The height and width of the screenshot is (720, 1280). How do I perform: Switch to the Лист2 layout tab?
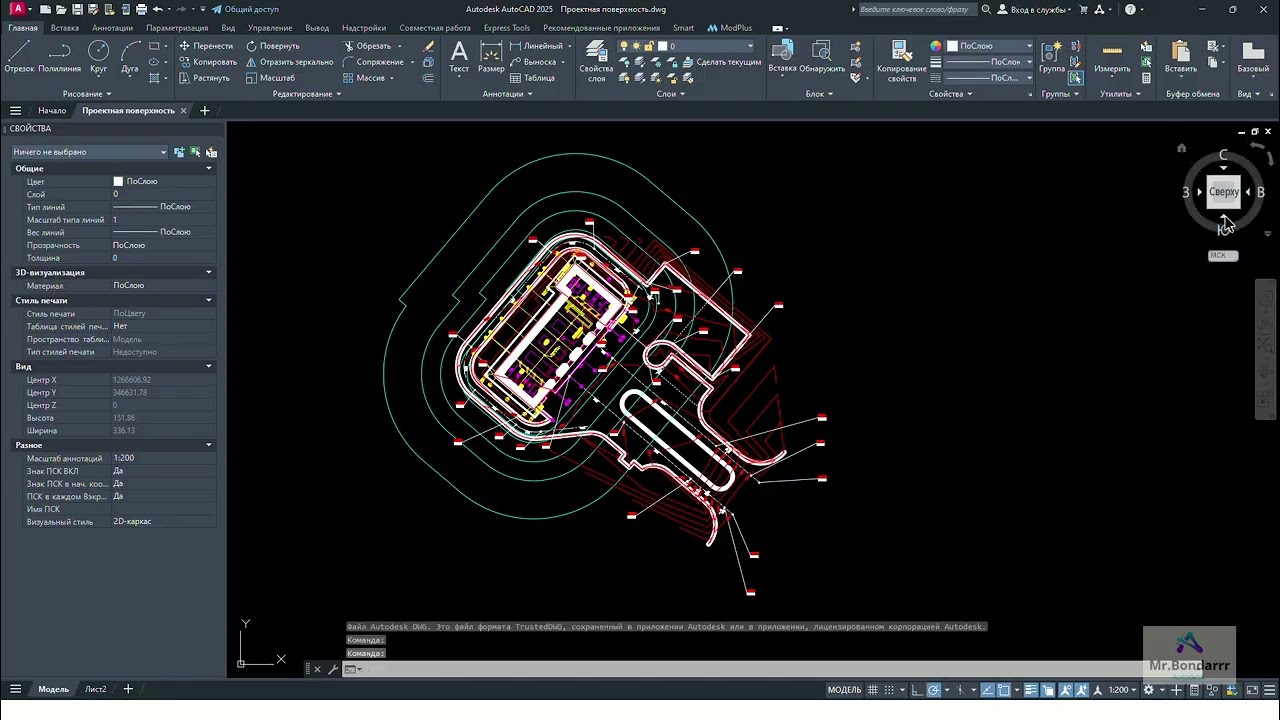[95, 689]
